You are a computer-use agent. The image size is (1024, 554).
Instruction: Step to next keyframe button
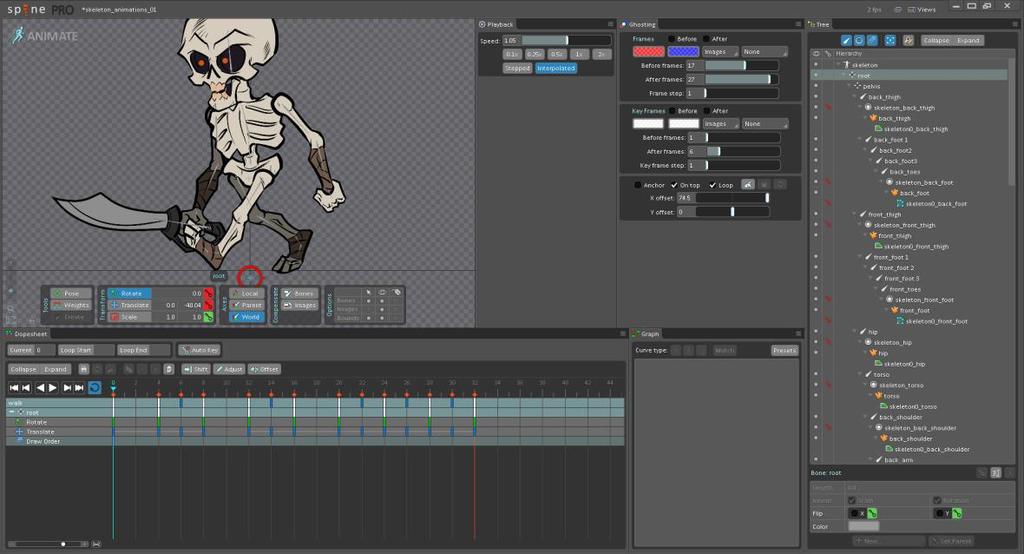tap(67, 387)
